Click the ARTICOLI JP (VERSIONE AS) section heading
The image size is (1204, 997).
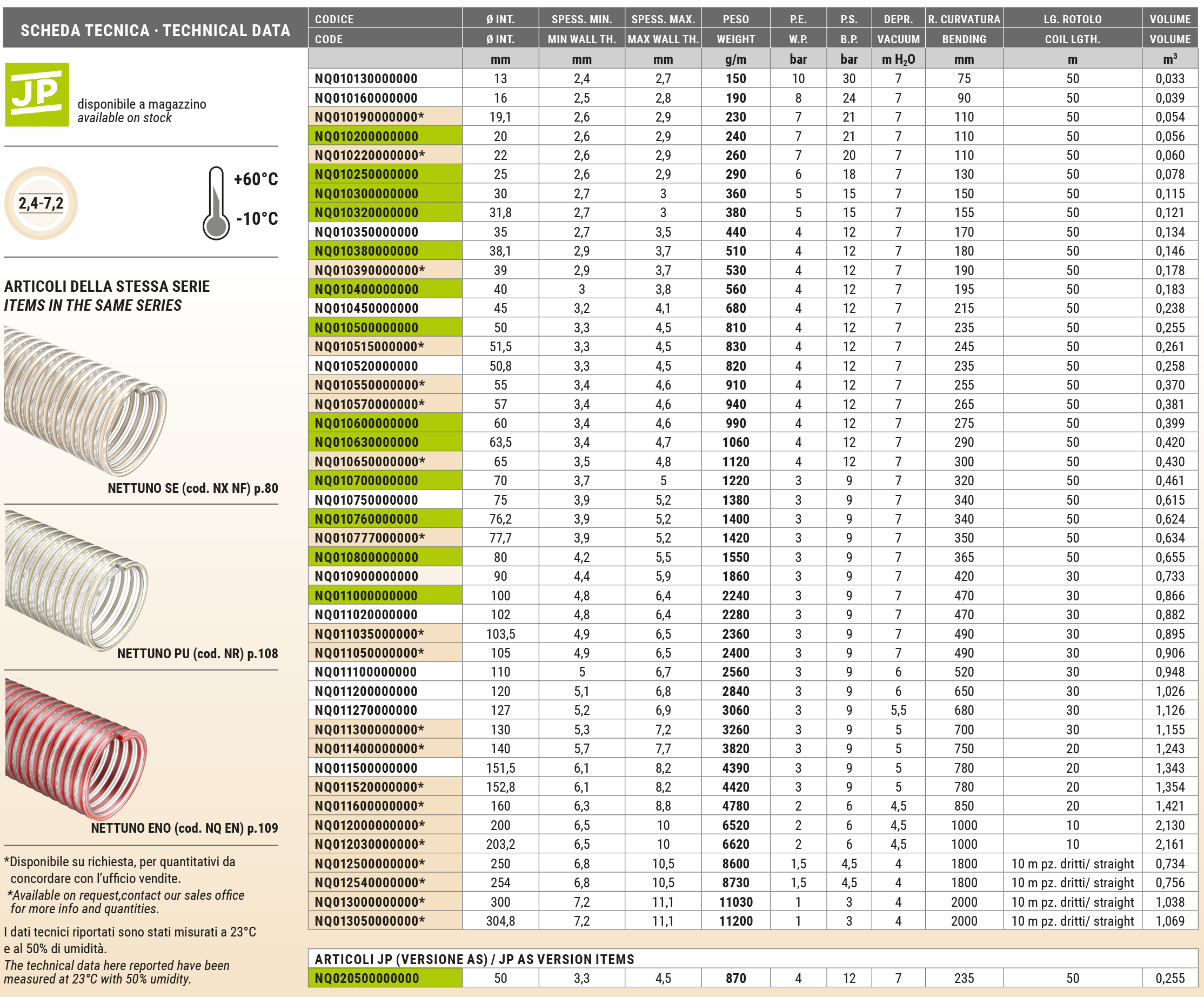(x=474, y=959)
